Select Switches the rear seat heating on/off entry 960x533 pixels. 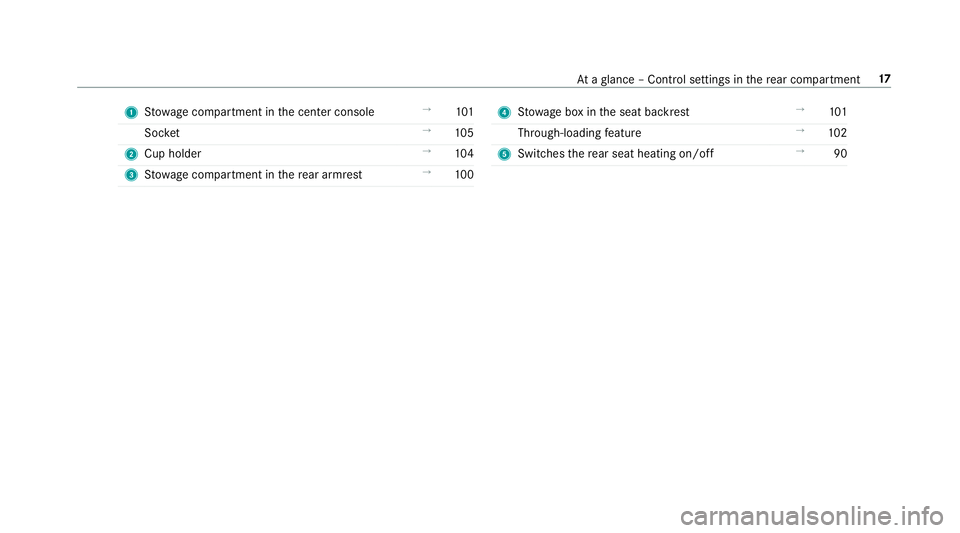point(615,154)
